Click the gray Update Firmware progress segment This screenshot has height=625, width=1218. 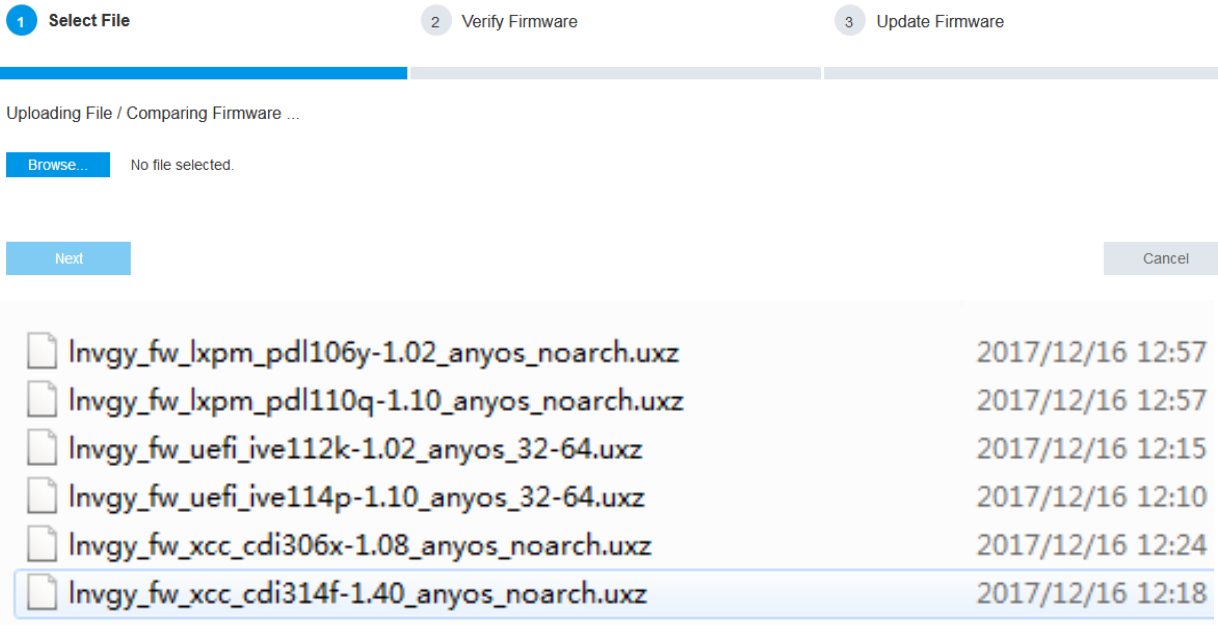pyautogui.click(x=1021, y=73)
